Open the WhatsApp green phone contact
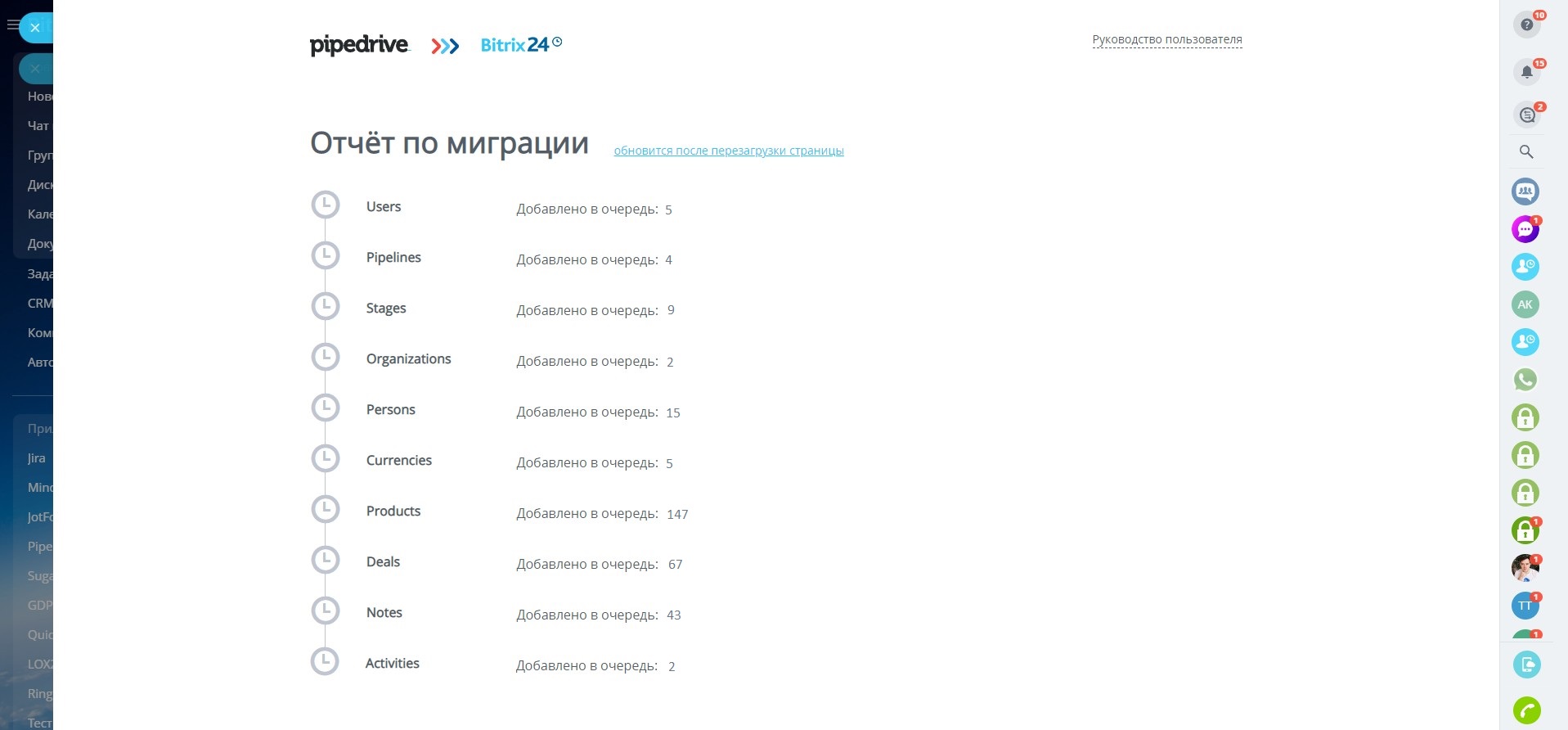Screen dimensions: 1568x730 click(x=1525, y=380)
